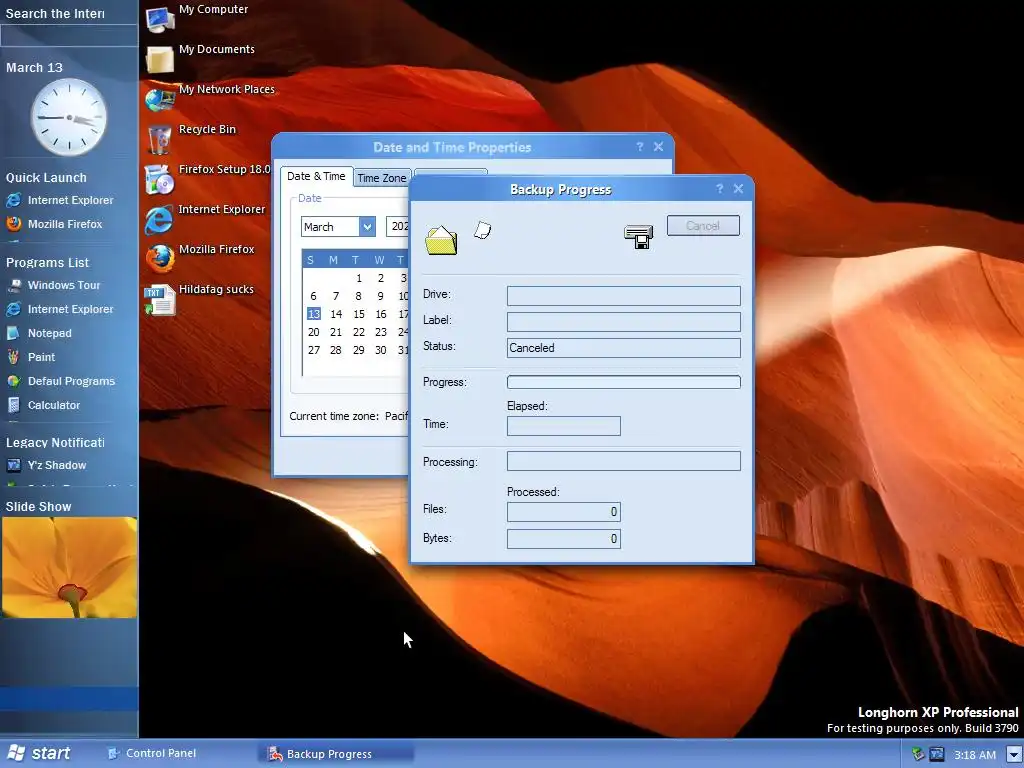Screen dimensions: 1024x768
Task: Close the Date and Time Properties window
Action: [658, 147]
